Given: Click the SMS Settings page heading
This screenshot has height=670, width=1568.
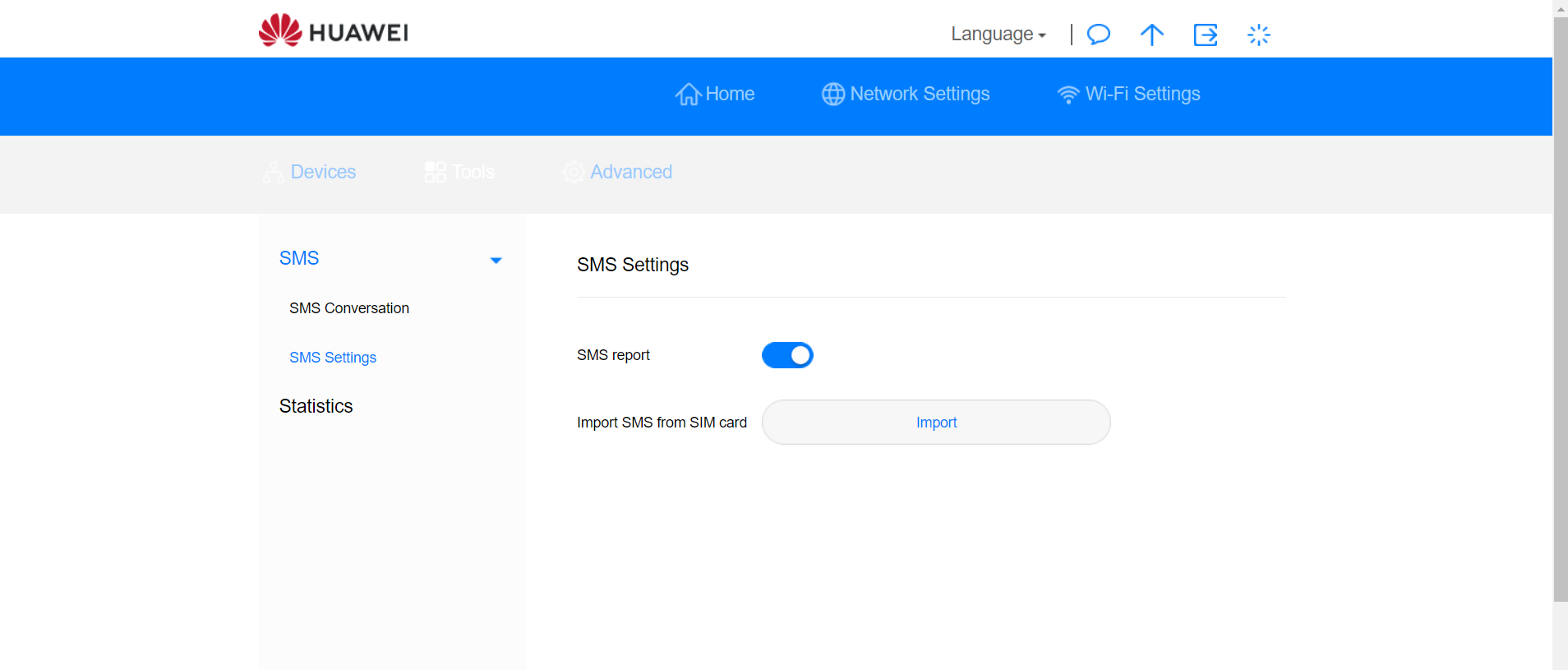Looking at the screenshot, I should click(x=633, y=265).
